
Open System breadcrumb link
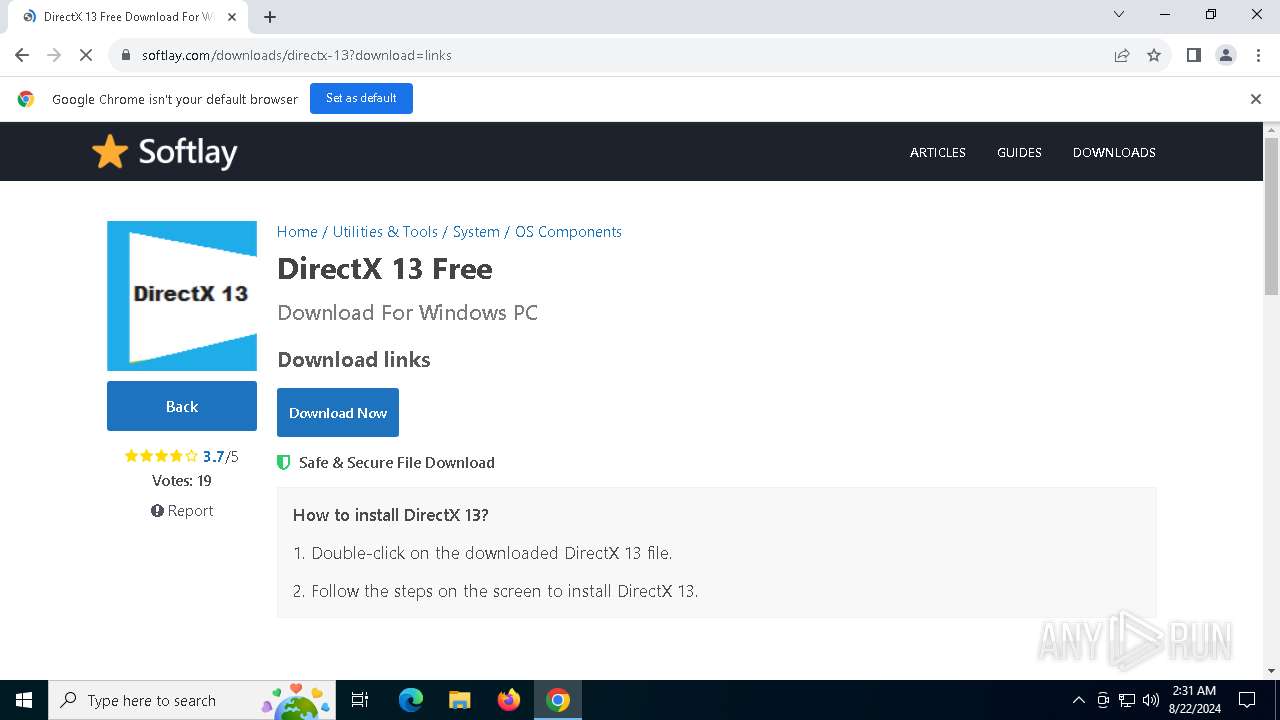coord(476,231)
